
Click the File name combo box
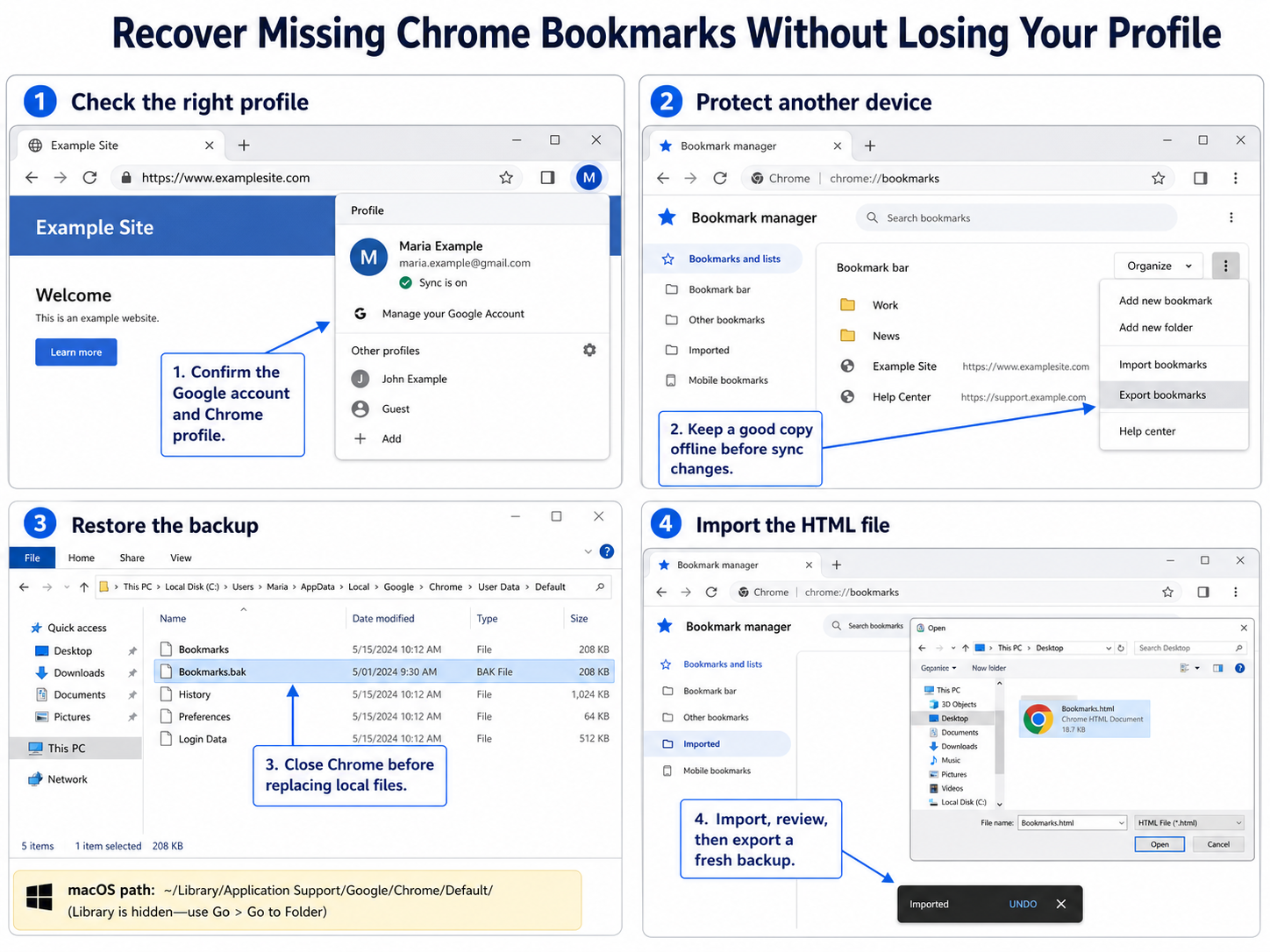click(x=1072, y=822)
